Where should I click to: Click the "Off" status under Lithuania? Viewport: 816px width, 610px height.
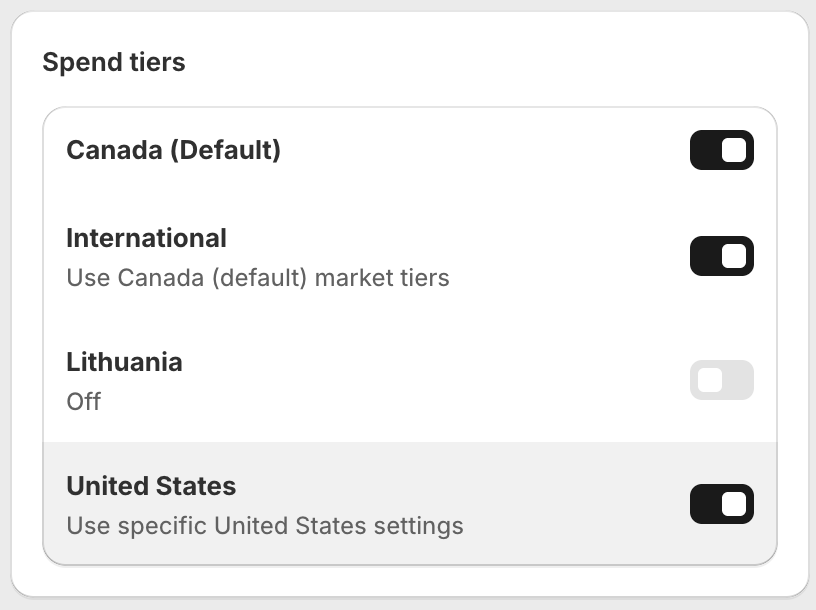(84, 402)
